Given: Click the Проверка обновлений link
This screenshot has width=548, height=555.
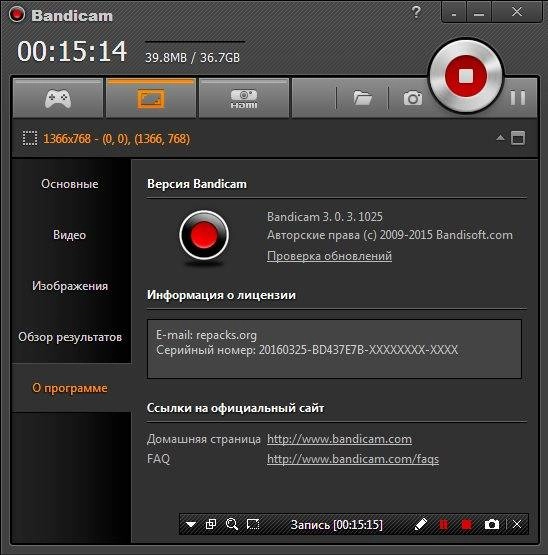Looking at the screenshot, I should click(329, 256).
